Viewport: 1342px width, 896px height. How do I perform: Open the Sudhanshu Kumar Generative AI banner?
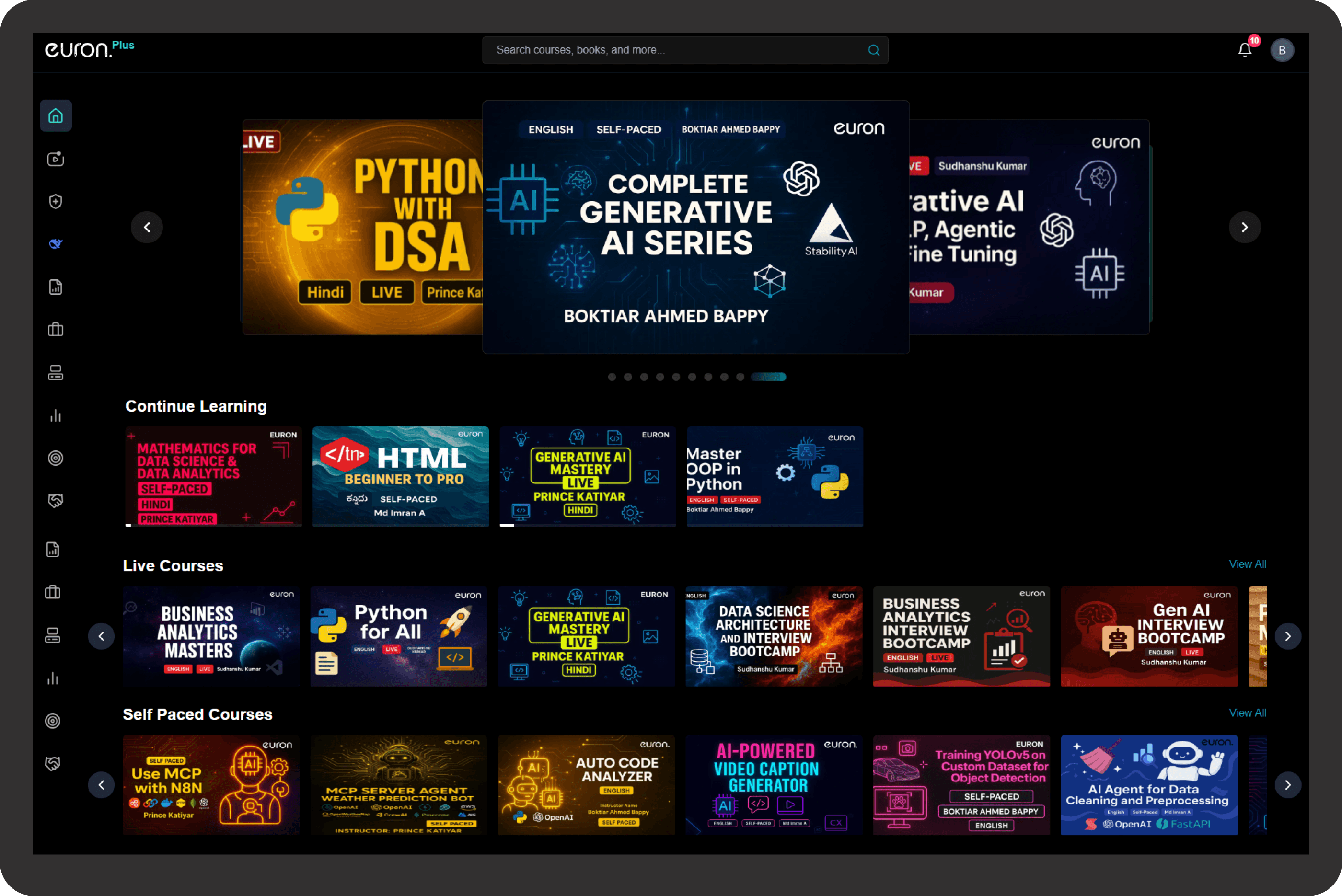(1030, 228)
